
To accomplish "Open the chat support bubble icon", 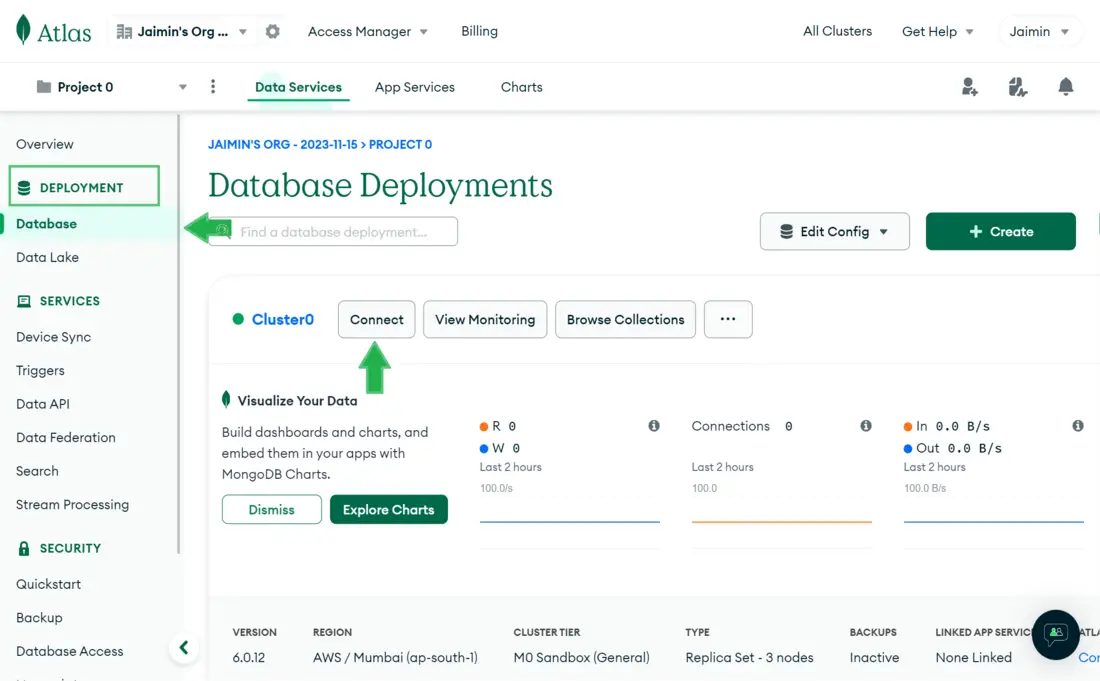I will pyautogui.click(x=1055, y=634).
